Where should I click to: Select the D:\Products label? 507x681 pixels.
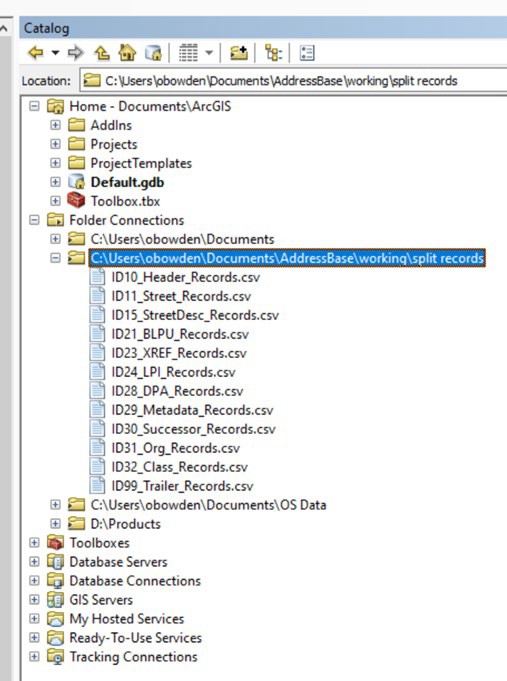126,524
